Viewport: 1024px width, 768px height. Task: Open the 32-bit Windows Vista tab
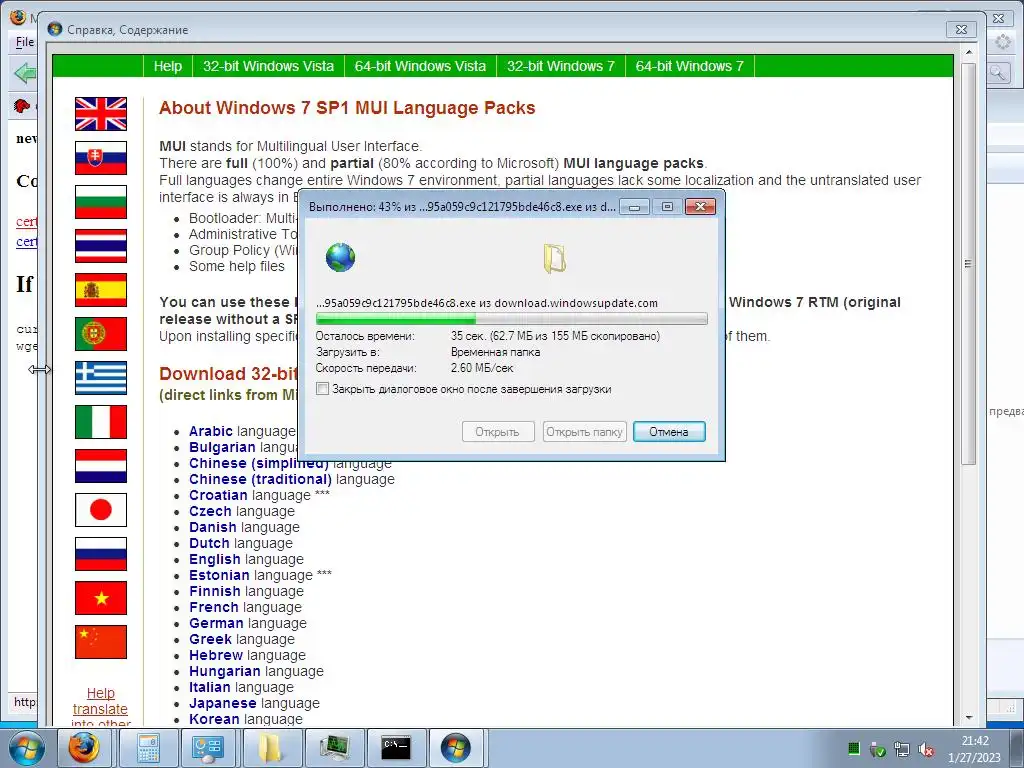tap(268, 66)
